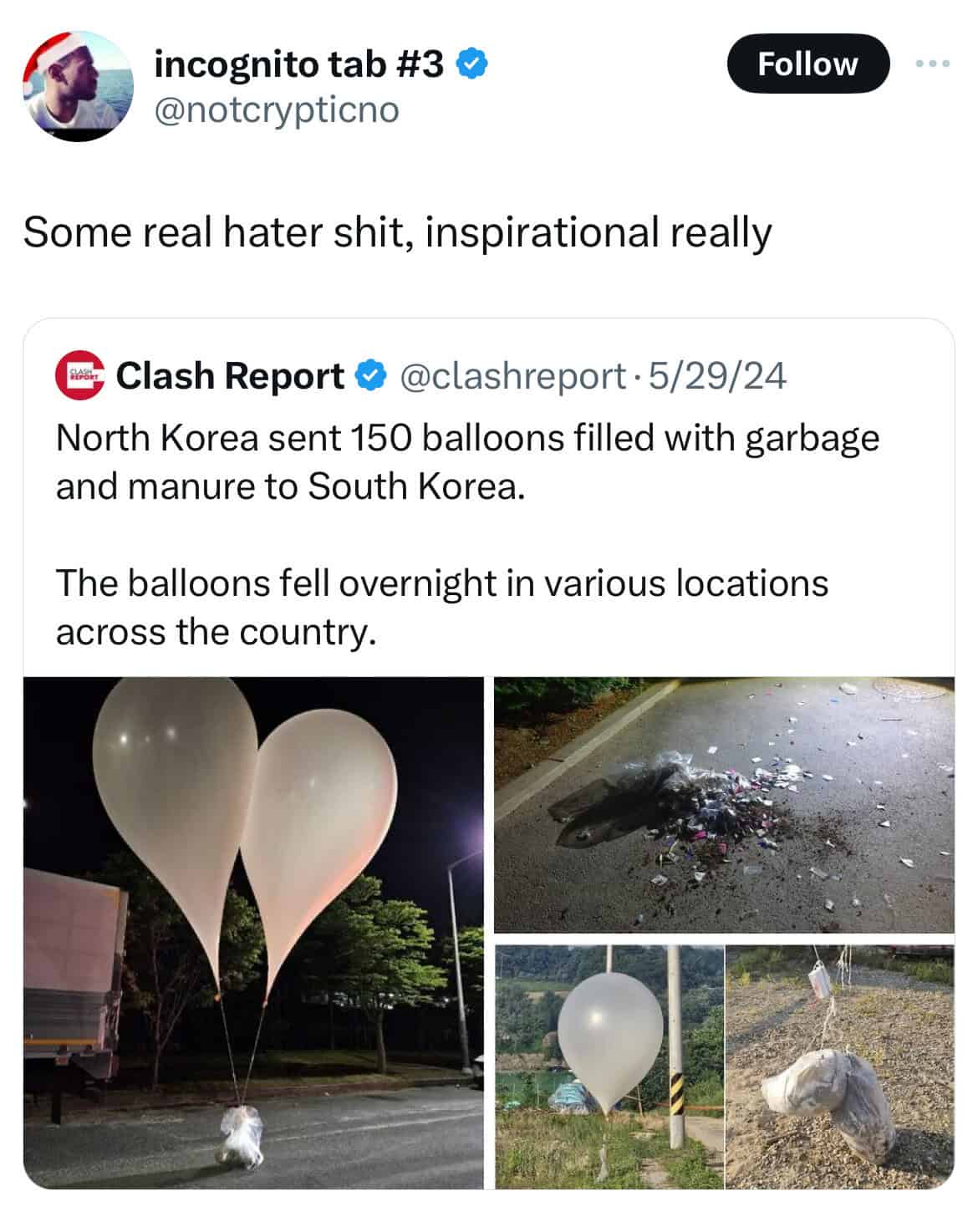Click the quoted line 'The balloons fell overnight'
The width and height of the screenshot is (978, 1232).
point(441,607)
